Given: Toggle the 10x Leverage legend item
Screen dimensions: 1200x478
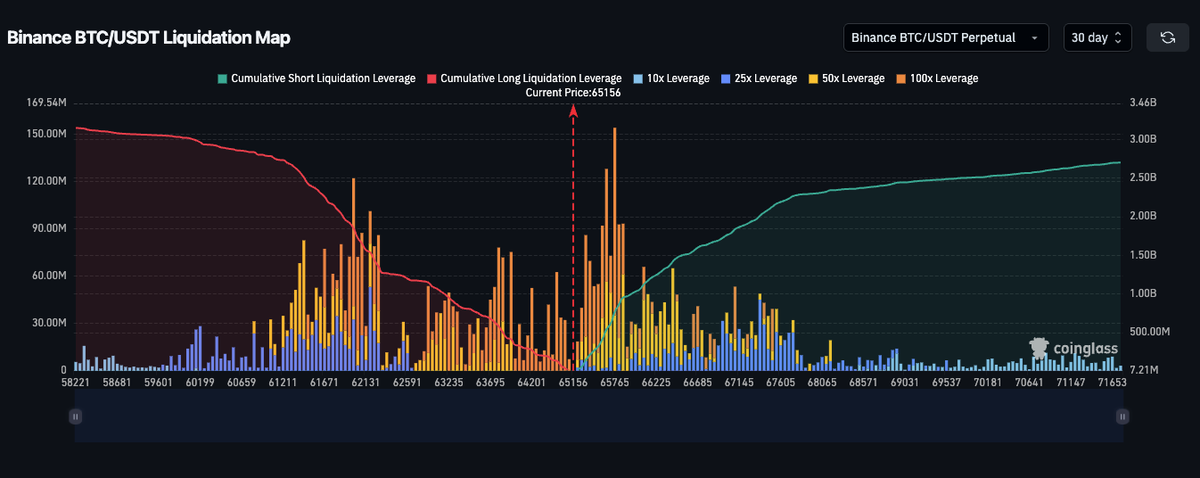Looking at the screenshot, I should (671, 78).
